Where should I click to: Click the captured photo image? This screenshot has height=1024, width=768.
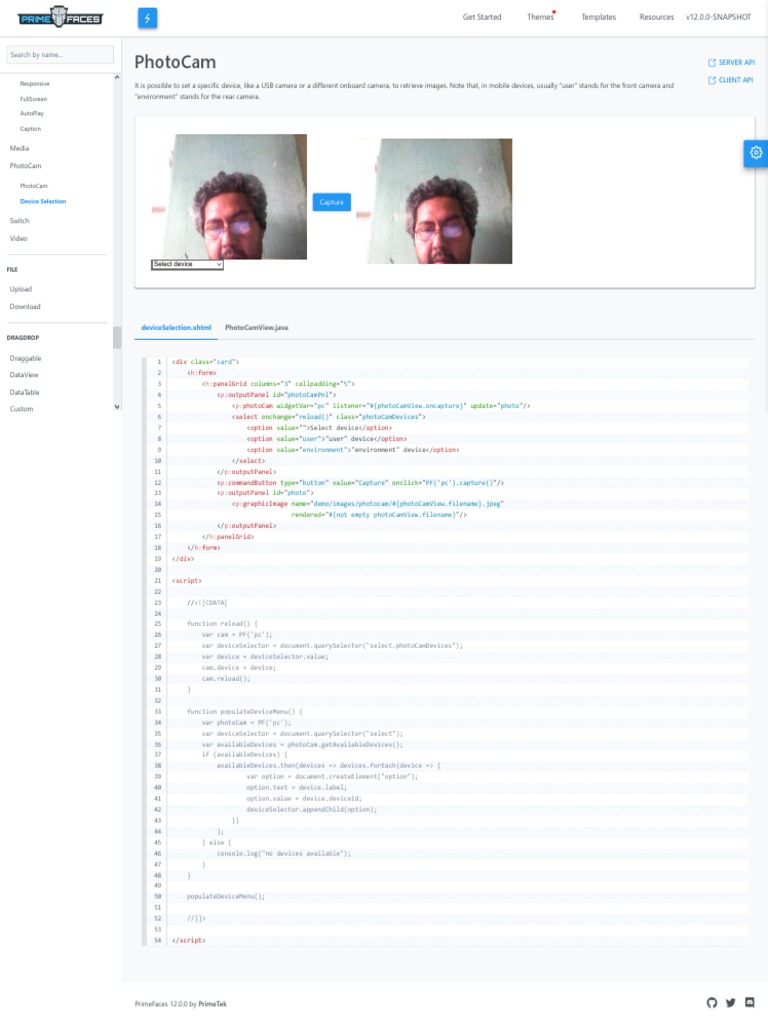[x=434, y=201]
